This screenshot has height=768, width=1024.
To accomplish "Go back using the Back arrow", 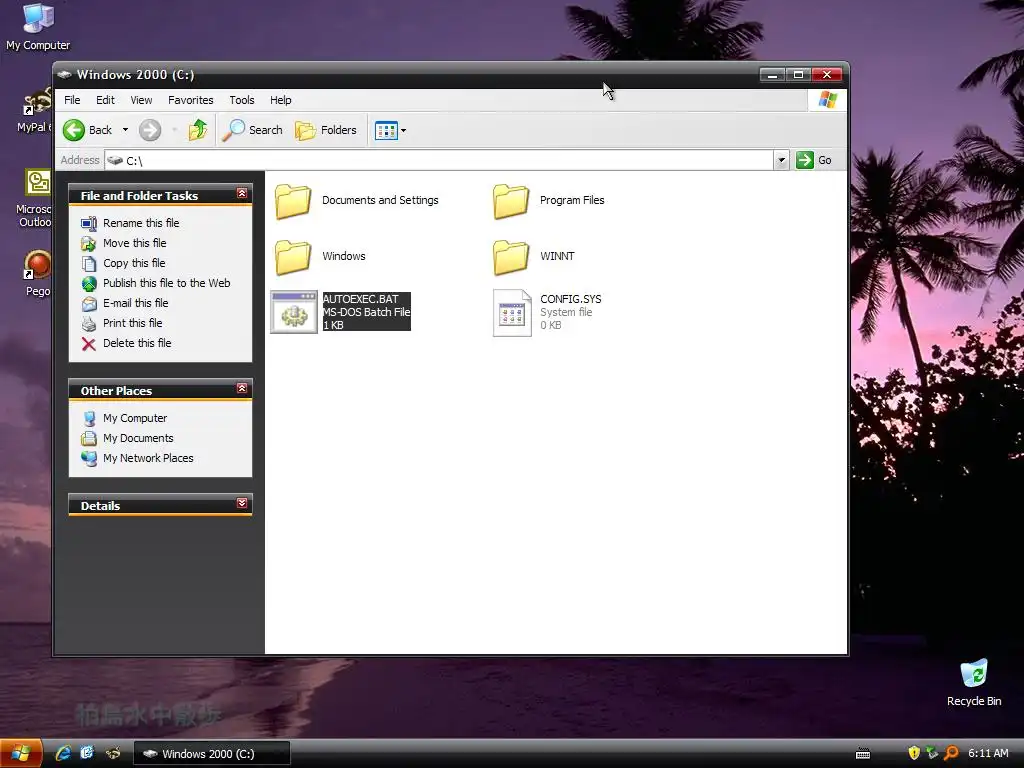I will 88,130.
